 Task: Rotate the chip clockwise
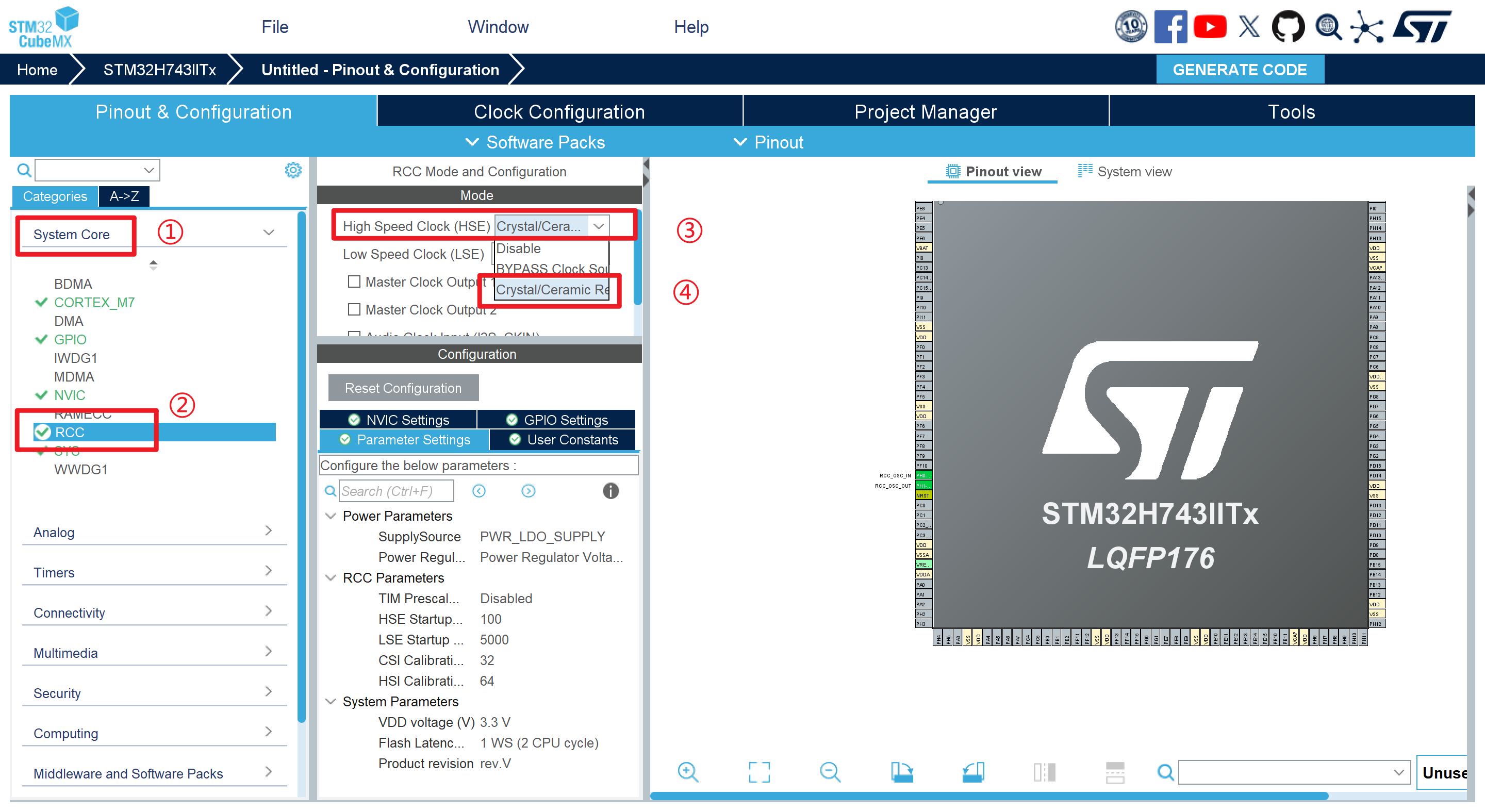(902, 772)
